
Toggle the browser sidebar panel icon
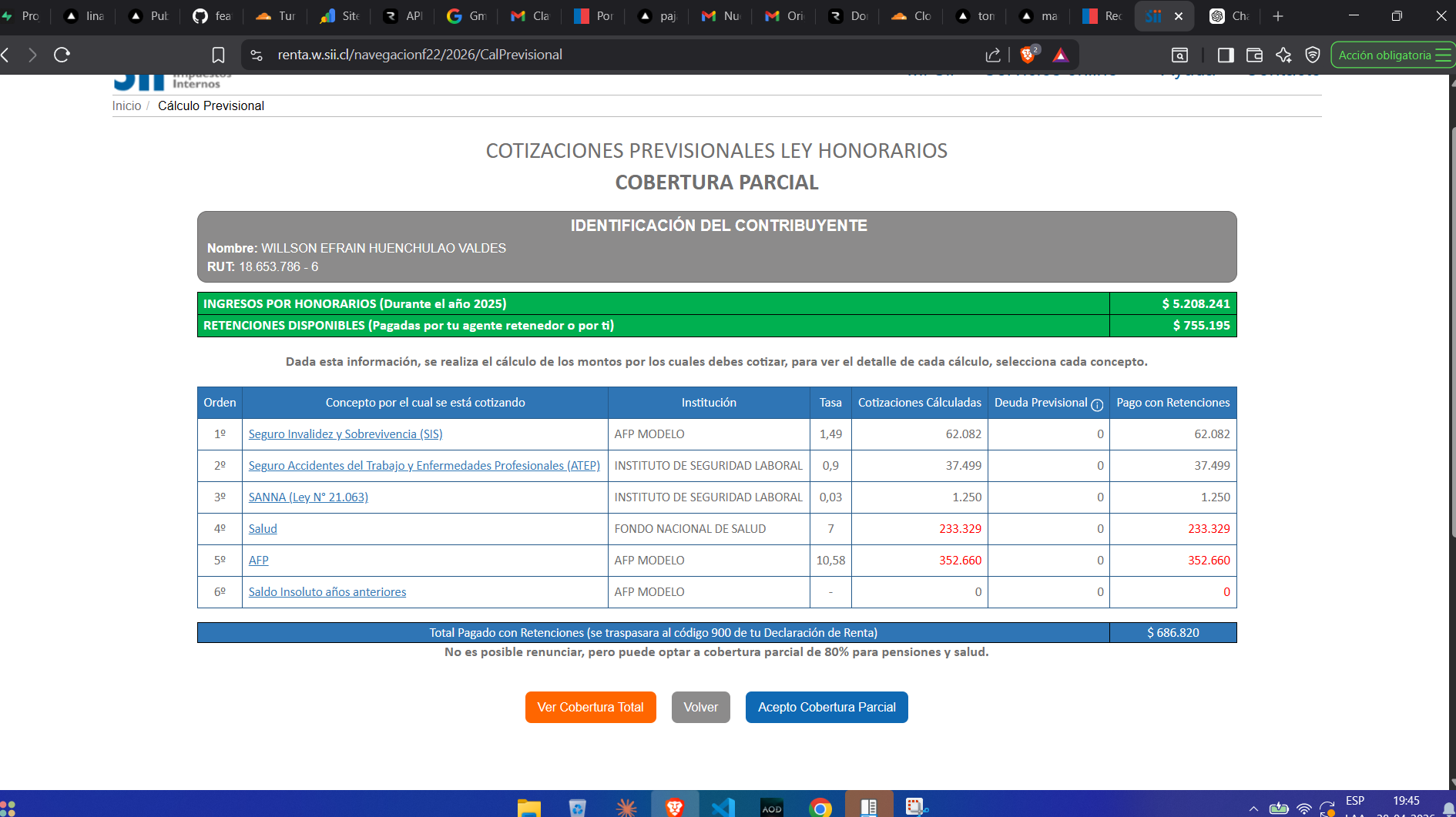(1226, 55)
